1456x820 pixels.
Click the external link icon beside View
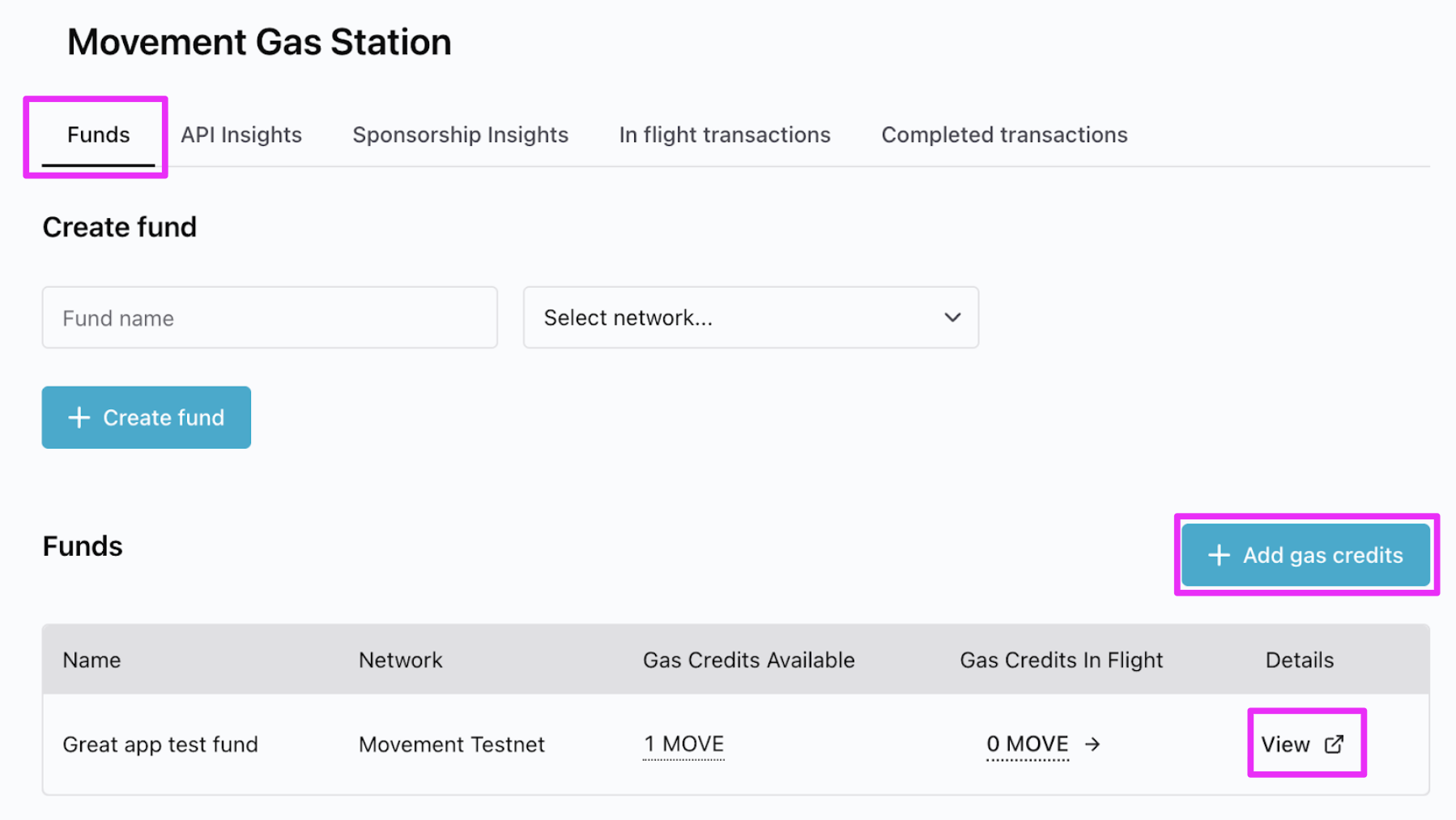[x=1334, y=744]
